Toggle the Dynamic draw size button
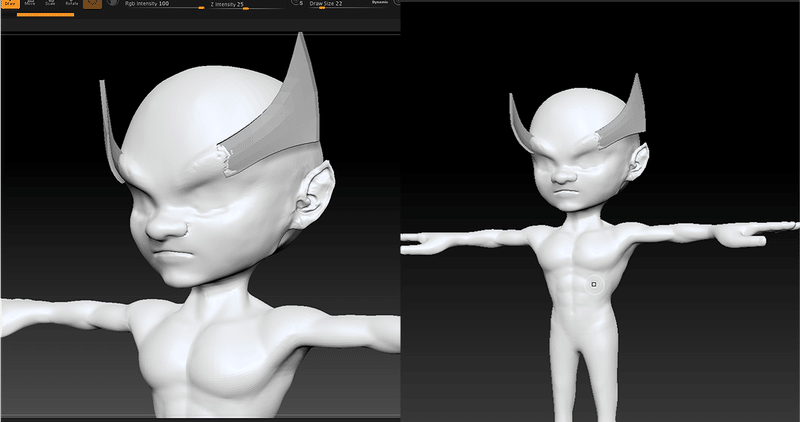Viewport: 800px width, 422px height. pyautogui.click(x=380, y=3)
